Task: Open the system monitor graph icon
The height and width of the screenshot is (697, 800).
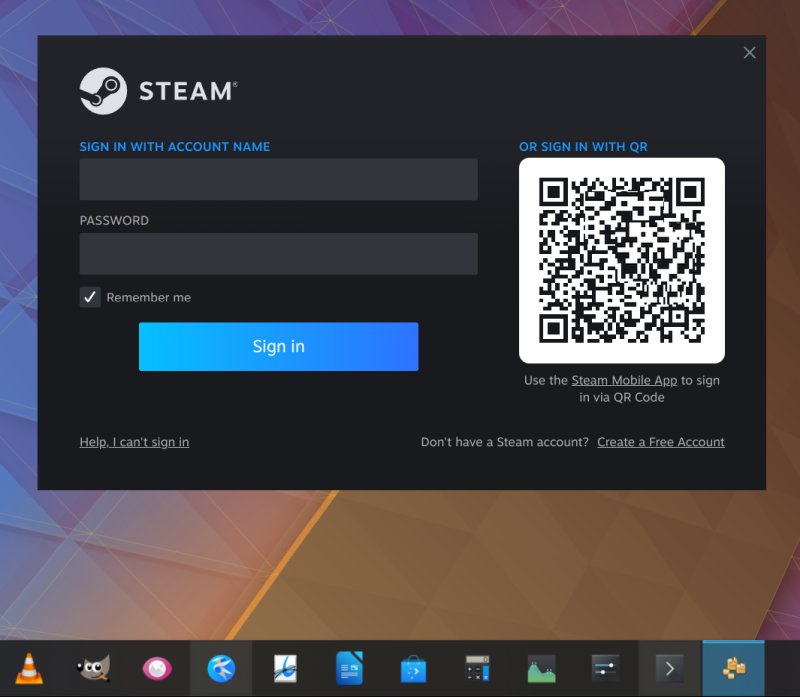Action: [x=541, y=669]
